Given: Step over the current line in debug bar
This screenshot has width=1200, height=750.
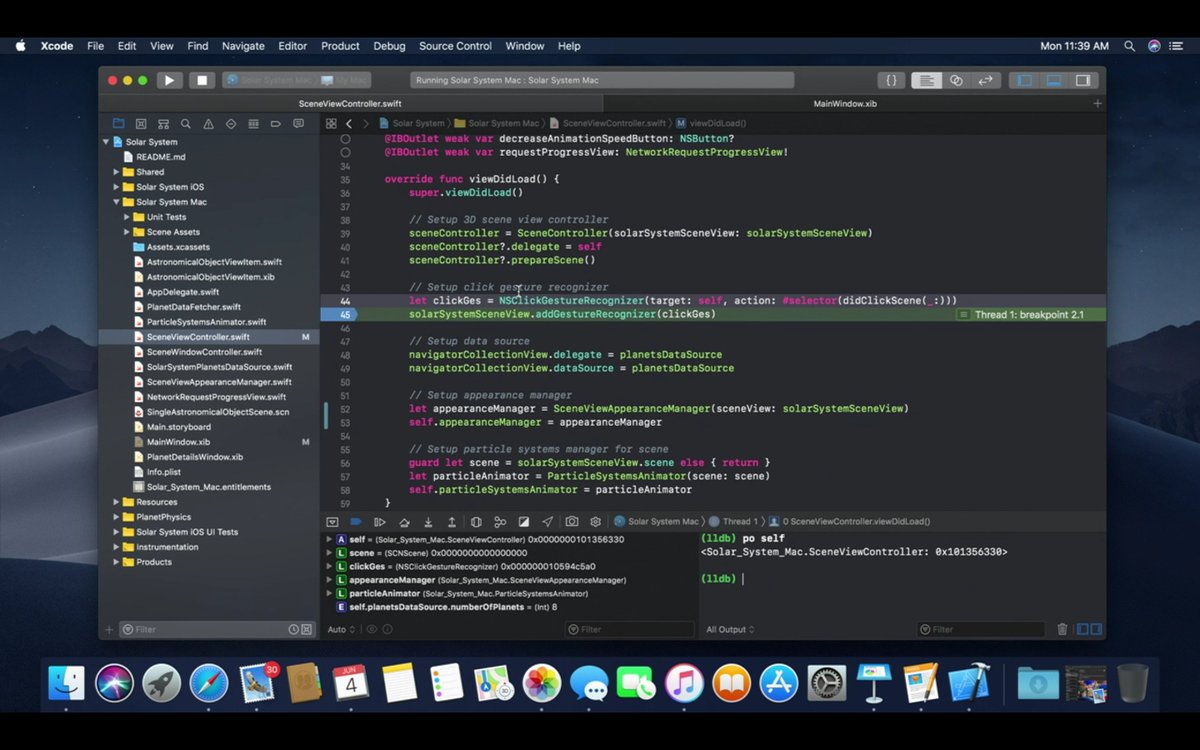Looking at the screenshot, I should click(404, 522).
